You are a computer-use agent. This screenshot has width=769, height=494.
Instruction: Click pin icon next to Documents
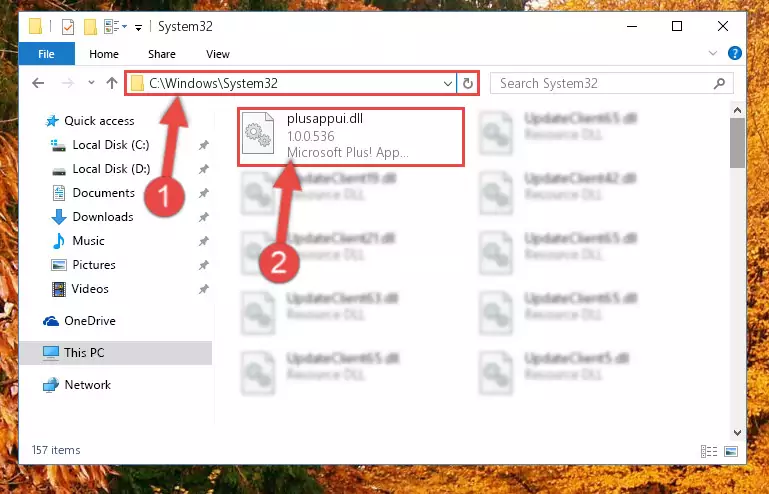point(204,193)
